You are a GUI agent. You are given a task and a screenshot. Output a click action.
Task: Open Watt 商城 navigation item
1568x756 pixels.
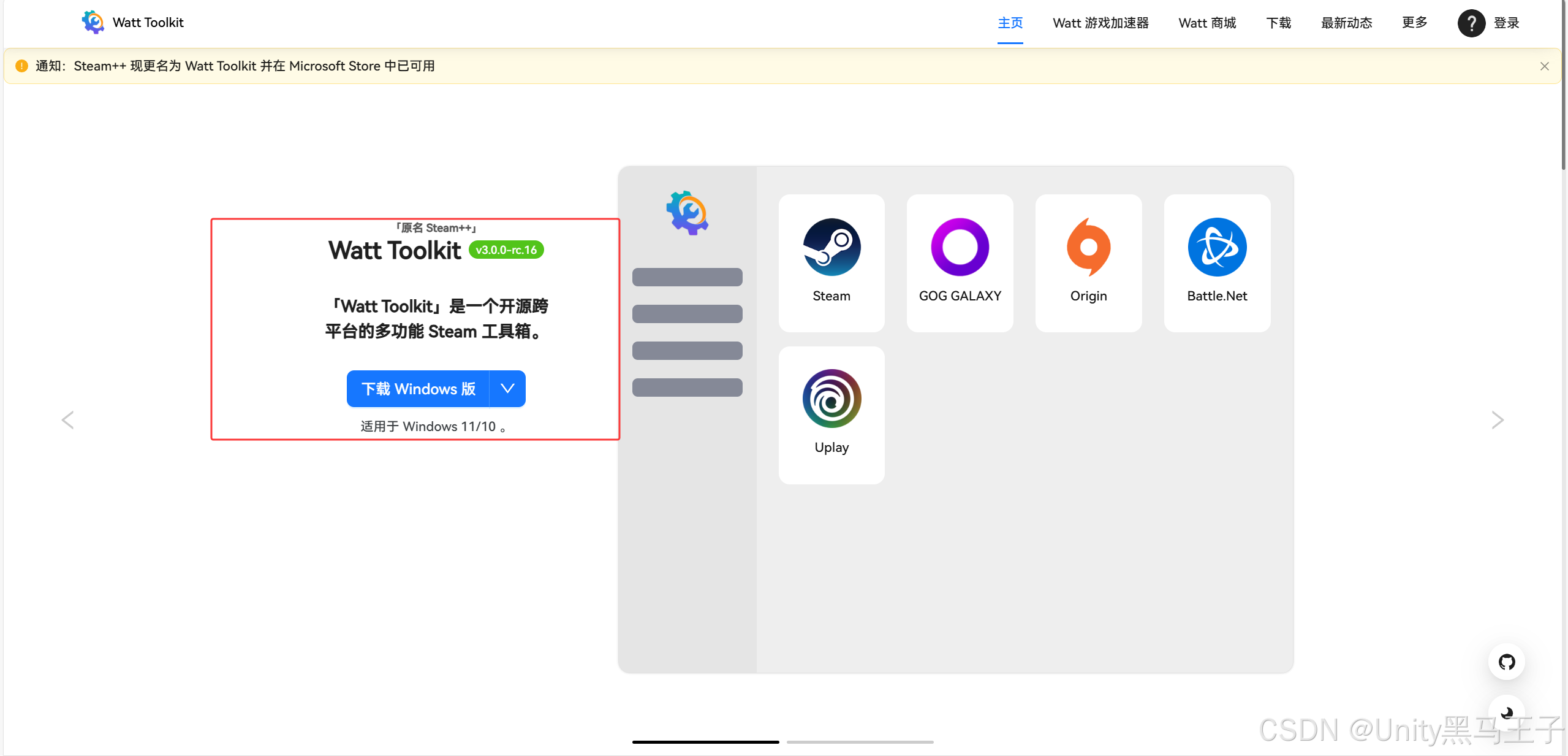point(1207,23)
